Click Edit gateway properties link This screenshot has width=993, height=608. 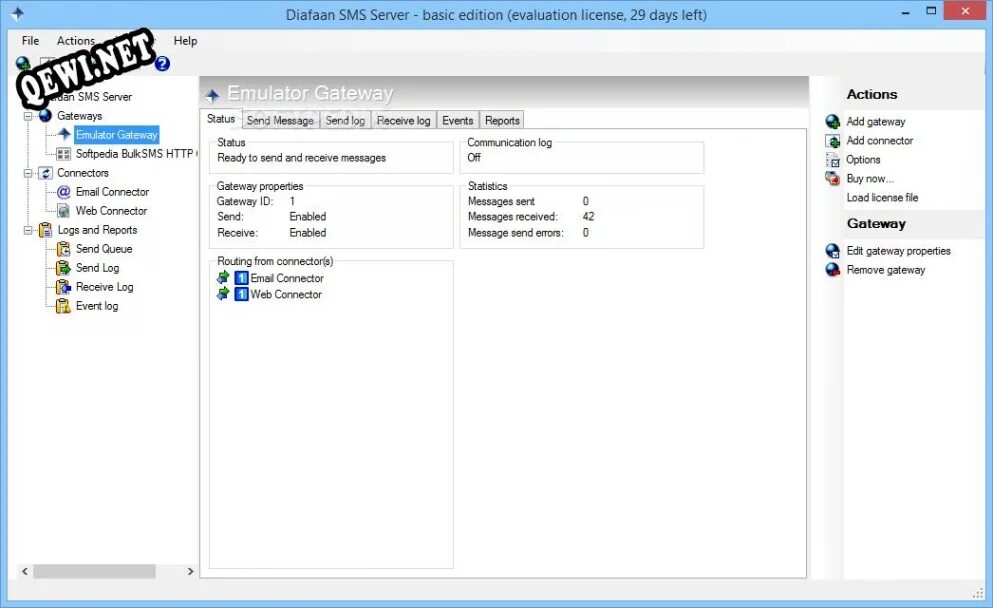pos(899,251)
